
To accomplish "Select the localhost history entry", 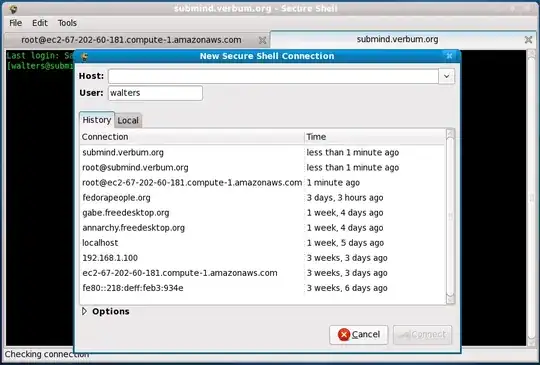I will pos(262,243).
